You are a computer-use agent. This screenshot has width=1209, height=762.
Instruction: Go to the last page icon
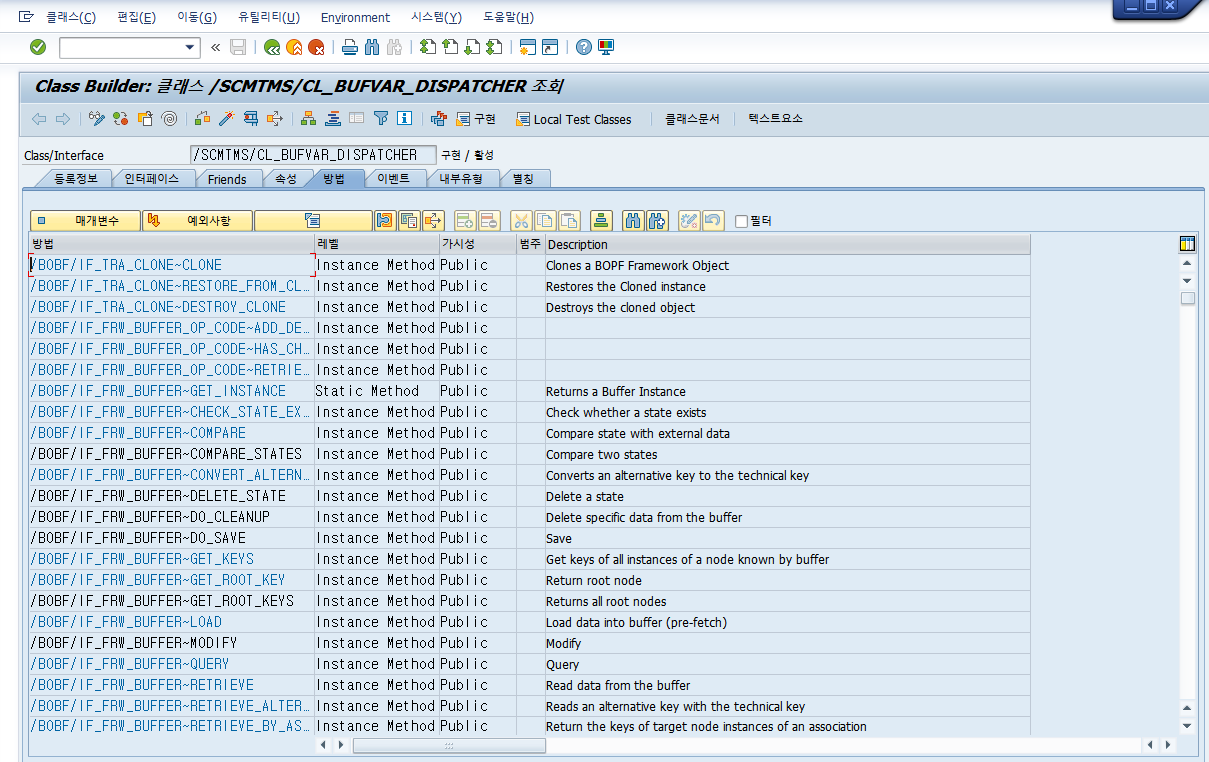pos(494,47)
